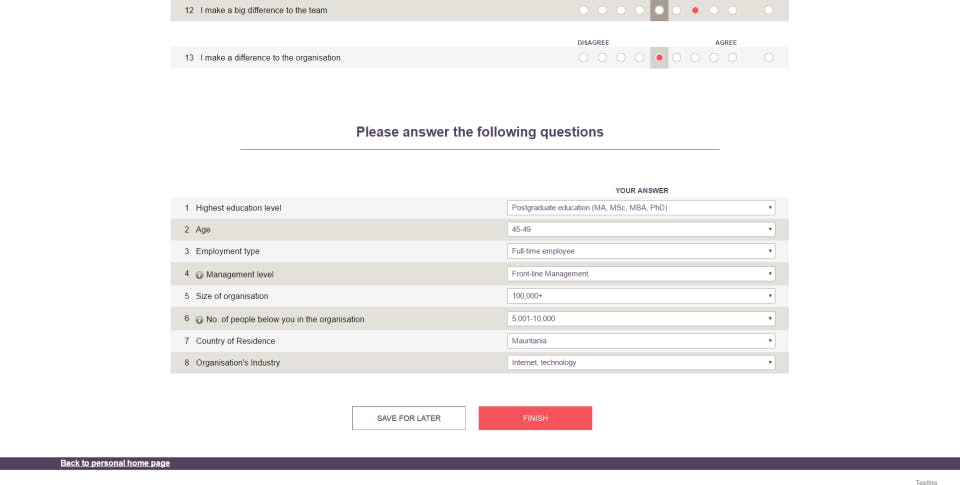Click the 'Management level' label text
The height and width of the screenshot is (485, 960).
point(239,274)
